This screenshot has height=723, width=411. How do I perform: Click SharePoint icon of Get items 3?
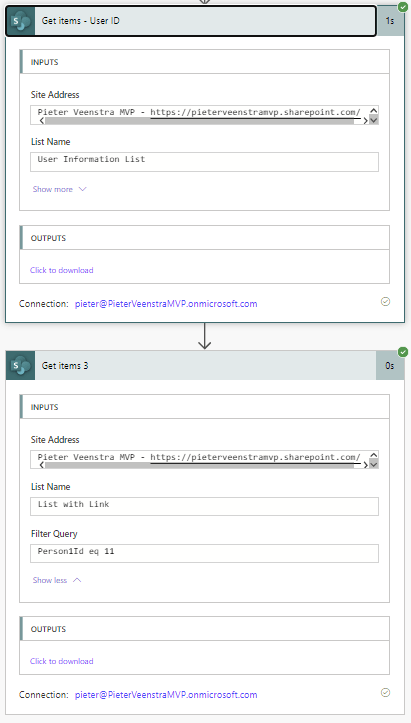click(21, 366)
